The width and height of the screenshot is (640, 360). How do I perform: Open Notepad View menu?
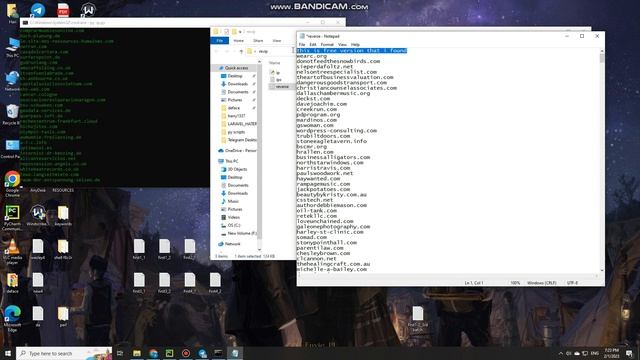(x=342, y=44)
